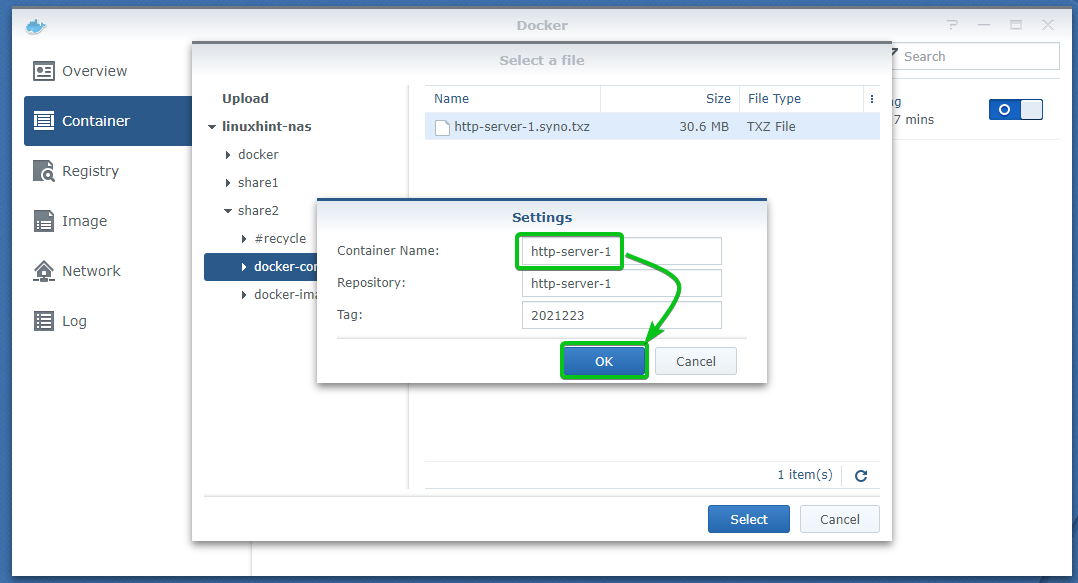
Task: Click Select in the file dialog
Action: [x=749, y=520]
